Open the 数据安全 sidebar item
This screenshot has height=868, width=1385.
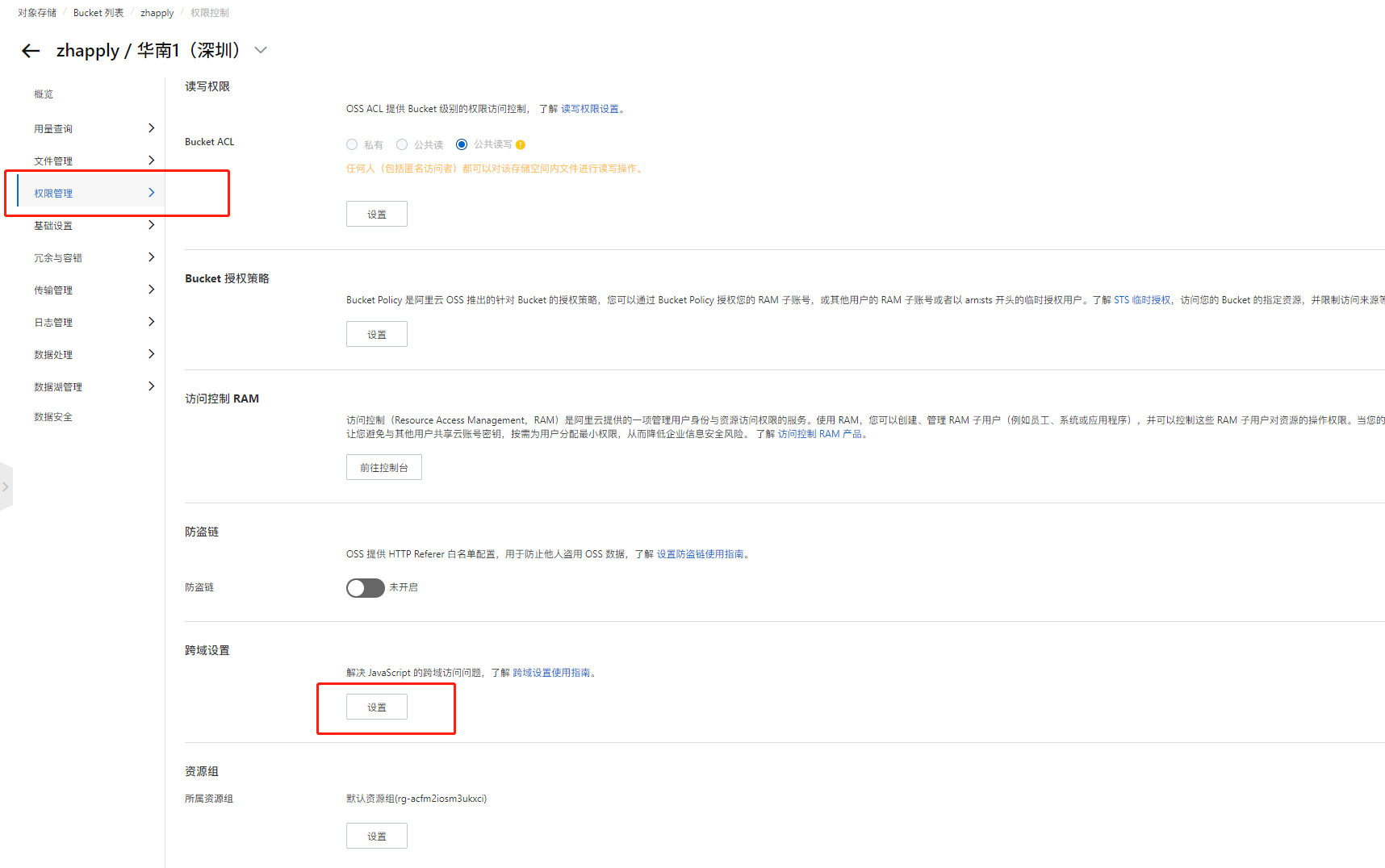tap(53, 417)
